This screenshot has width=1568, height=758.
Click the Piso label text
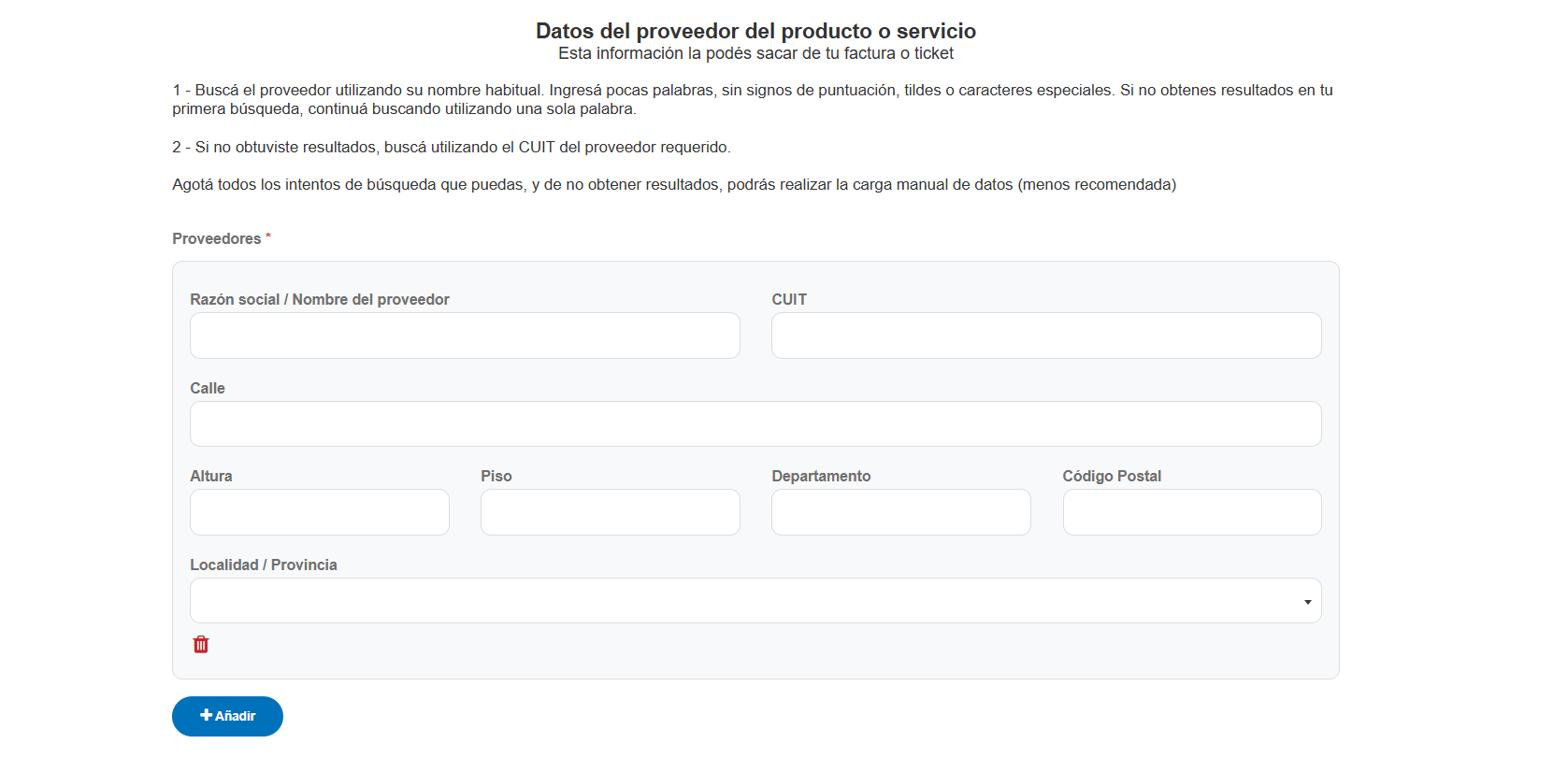coord(496,476)
